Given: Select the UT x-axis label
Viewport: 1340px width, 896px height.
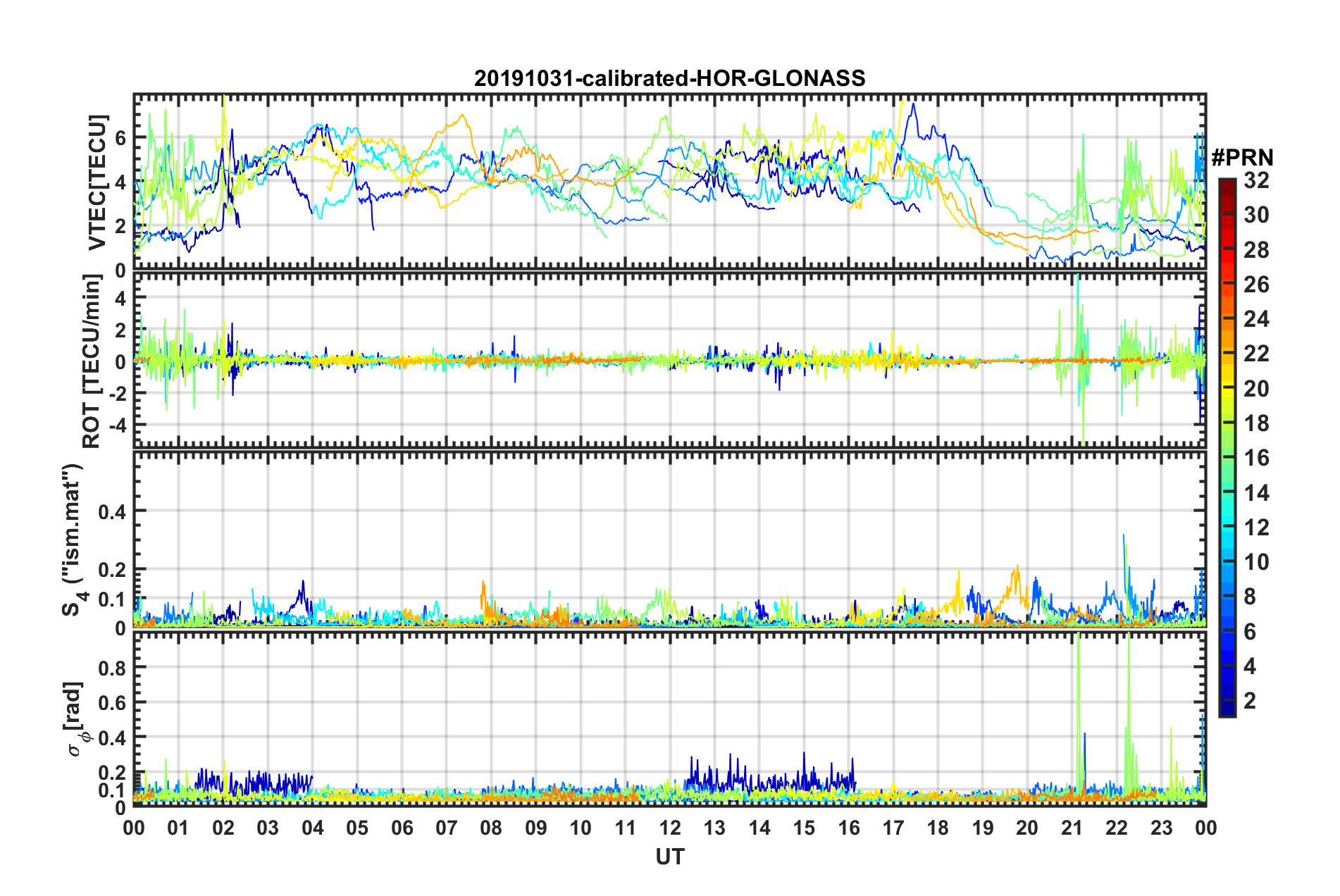Looking at the screenshot, I should (x=669, y=857).
